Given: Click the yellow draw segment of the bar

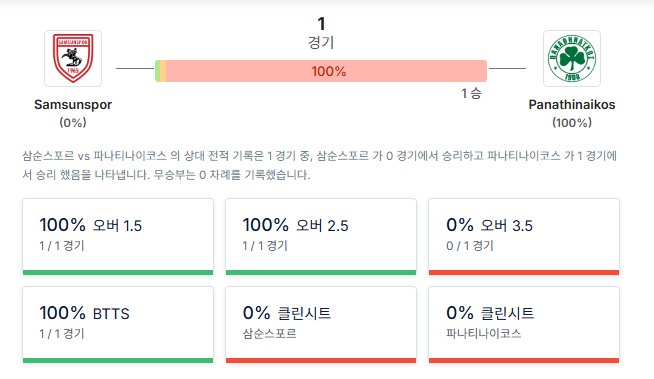Looking at the screenshot, I should pos(163,71).
